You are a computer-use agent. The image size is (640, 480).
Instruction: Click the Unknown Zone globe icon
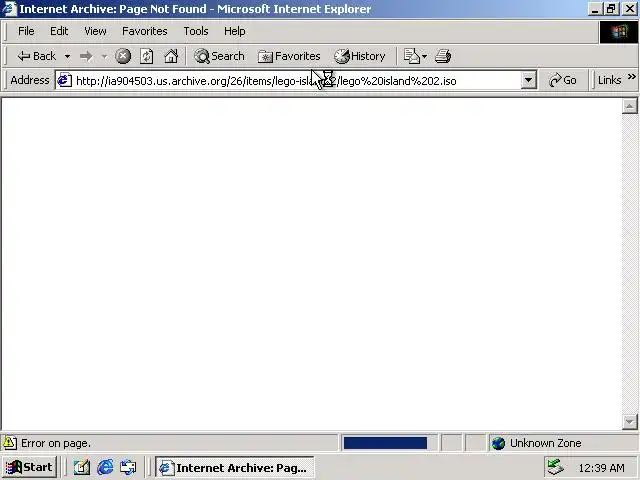pyautogui.click(x=498, y=443)
